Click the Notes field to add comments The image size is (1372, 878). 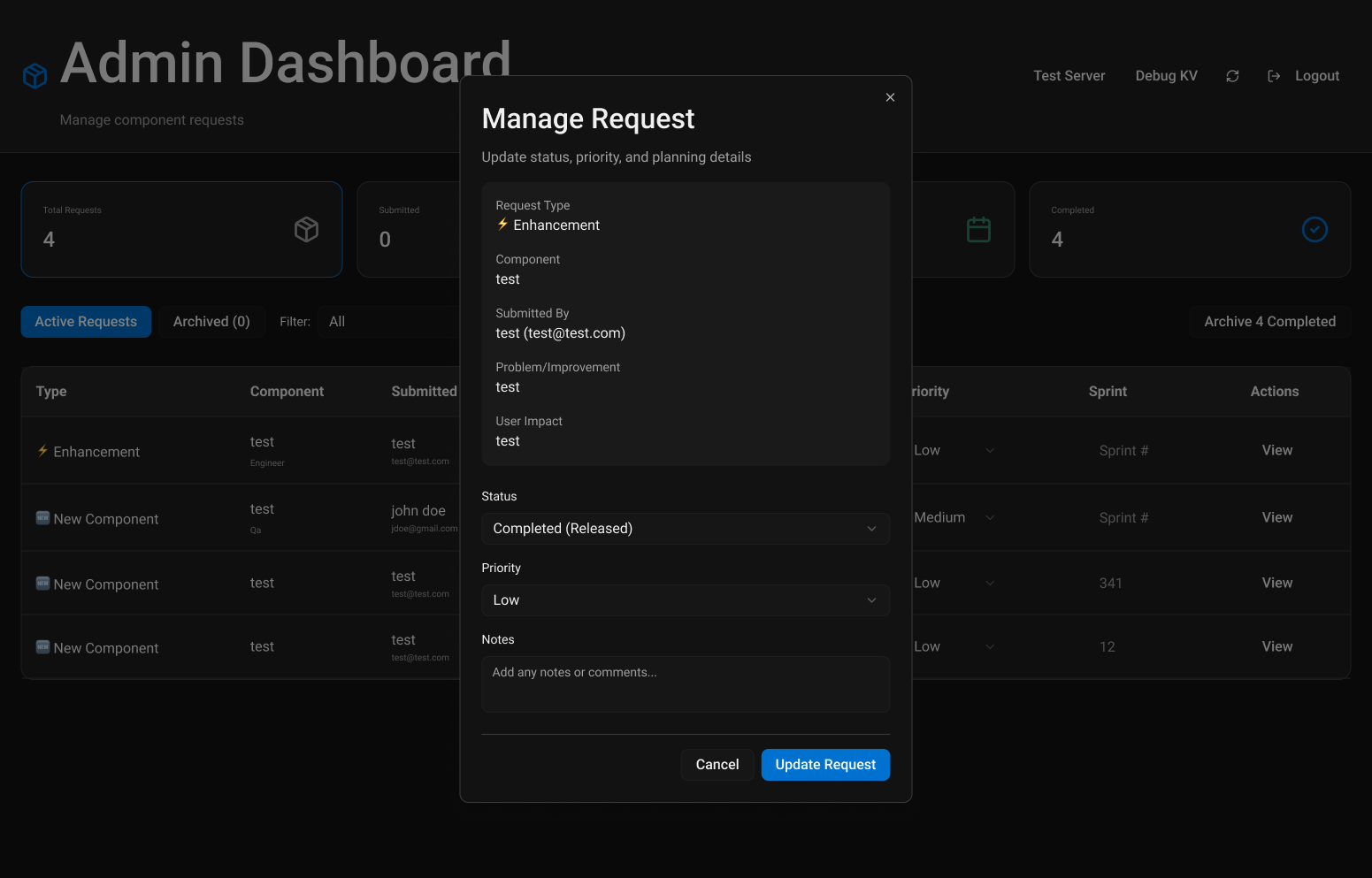686,684
